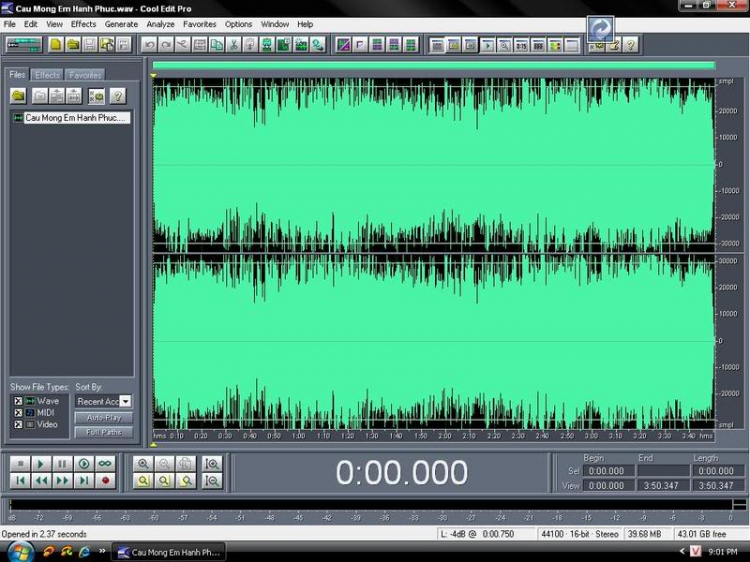Screen dimensions: 750x562
Task: Click the Sel Begin time field
Action: click(x=608, y=471)
